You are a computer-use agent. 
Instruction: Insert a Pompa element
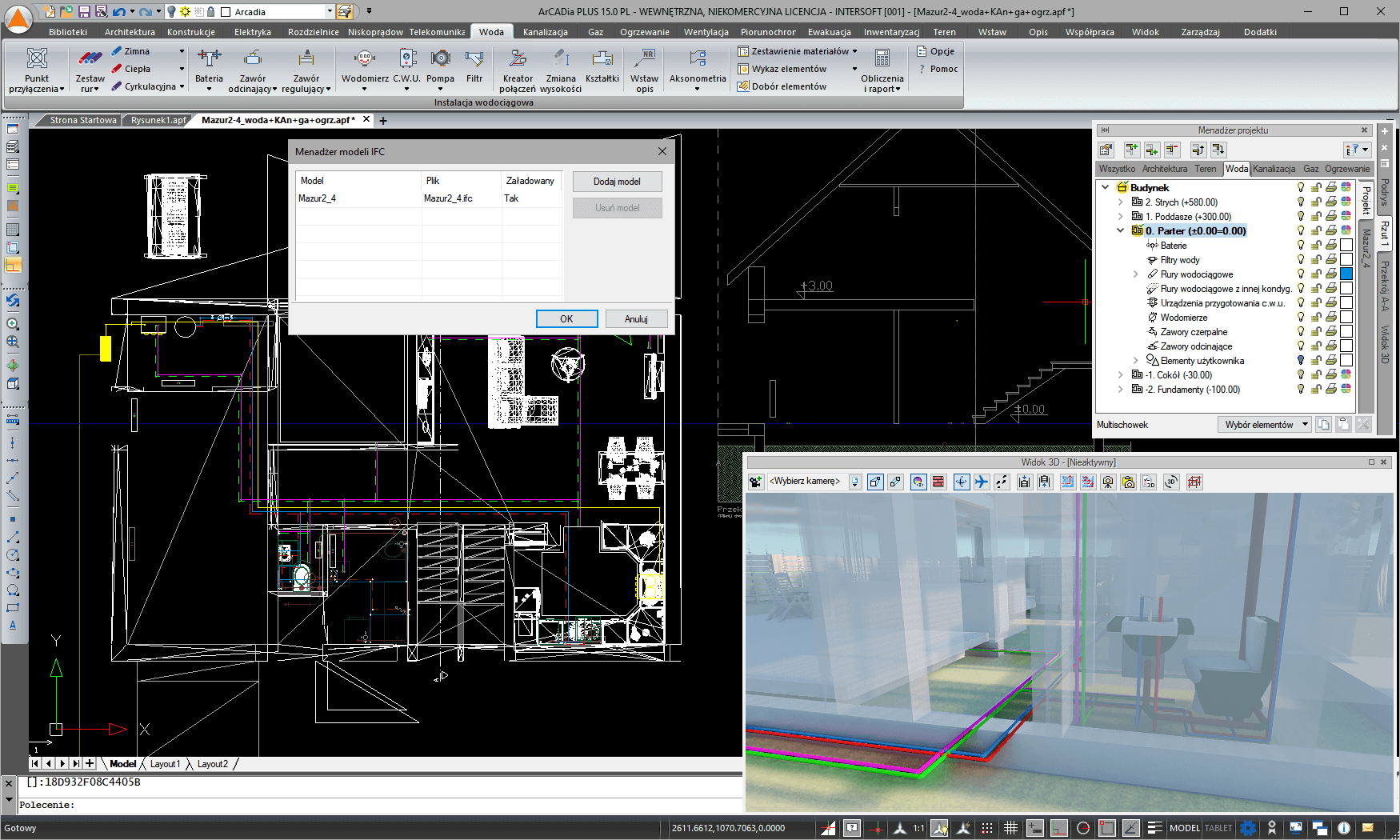[x=440, y=70]
